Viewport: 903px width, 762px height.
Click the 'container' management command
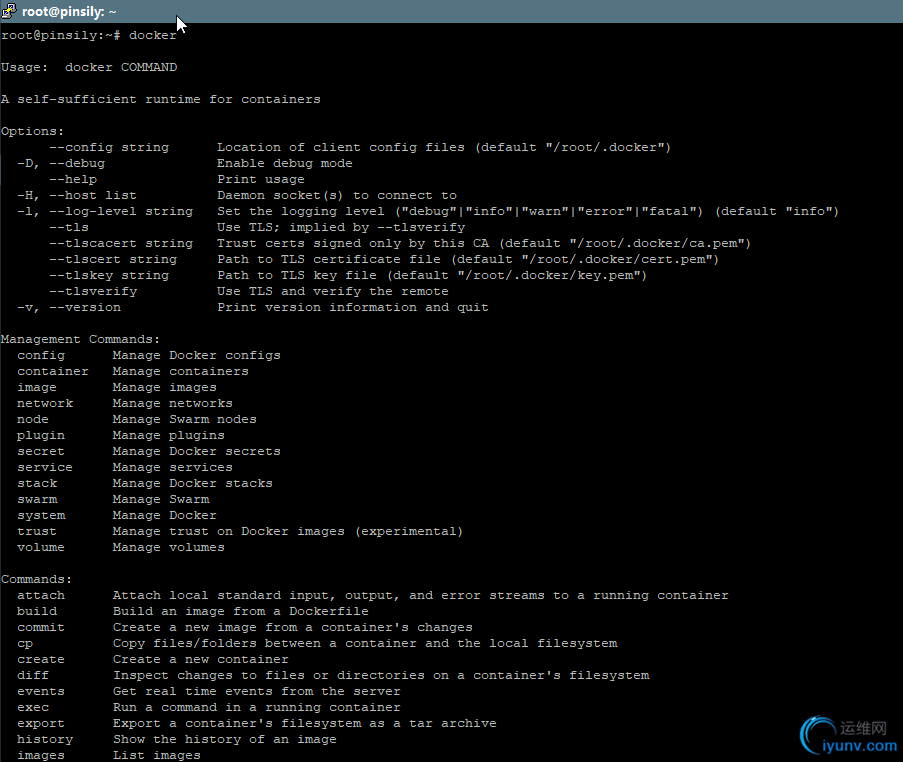click(53, 371)
